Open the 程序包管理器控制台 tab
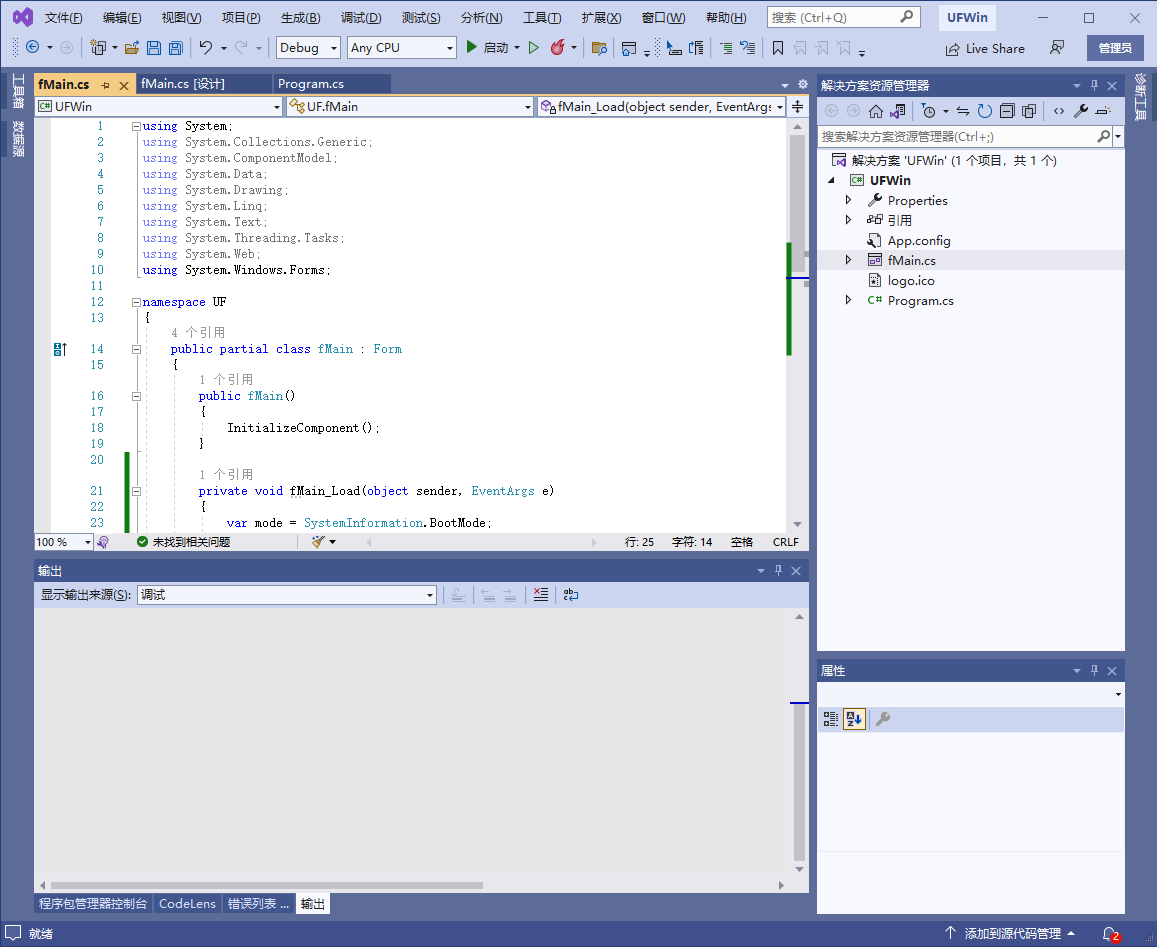 [93, 903]
